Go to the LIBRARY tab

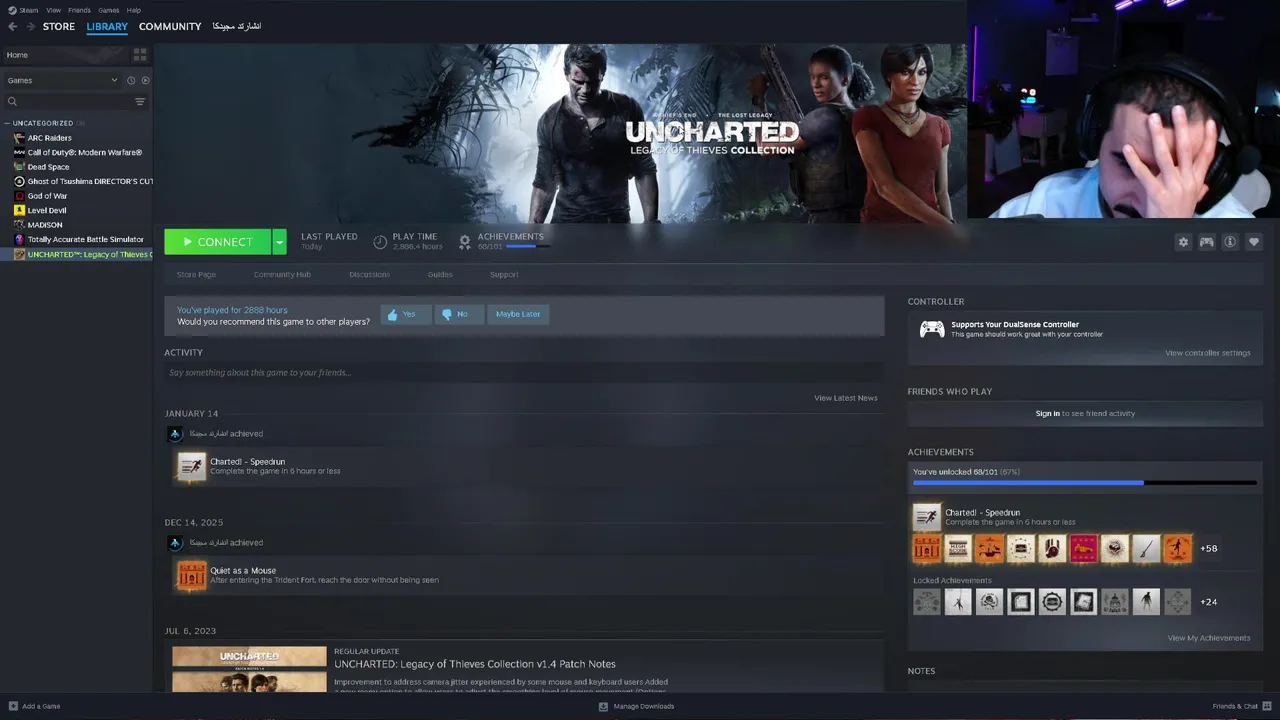tap(107, 26)
